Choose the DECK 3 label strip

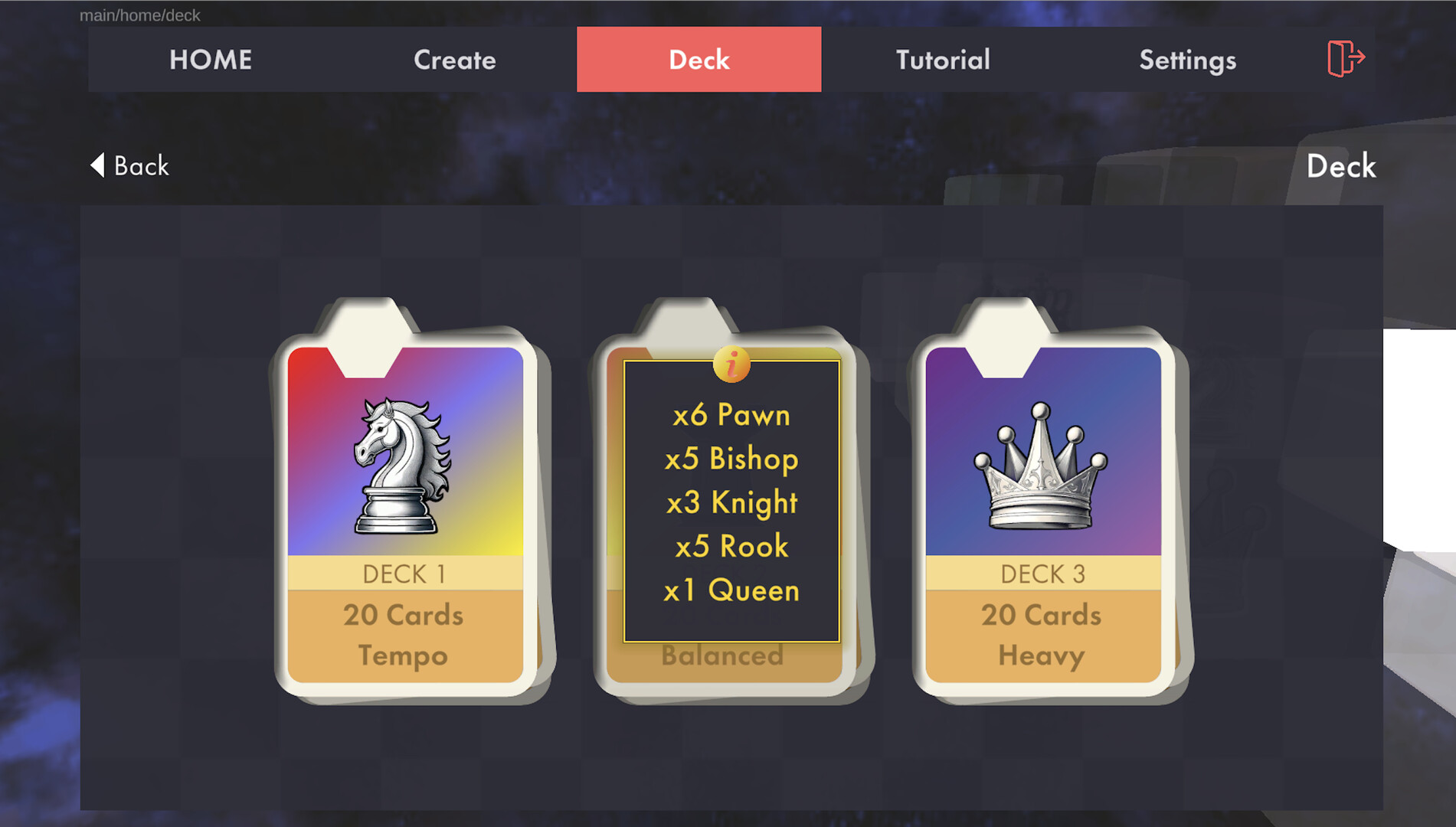click(1043, 574)
